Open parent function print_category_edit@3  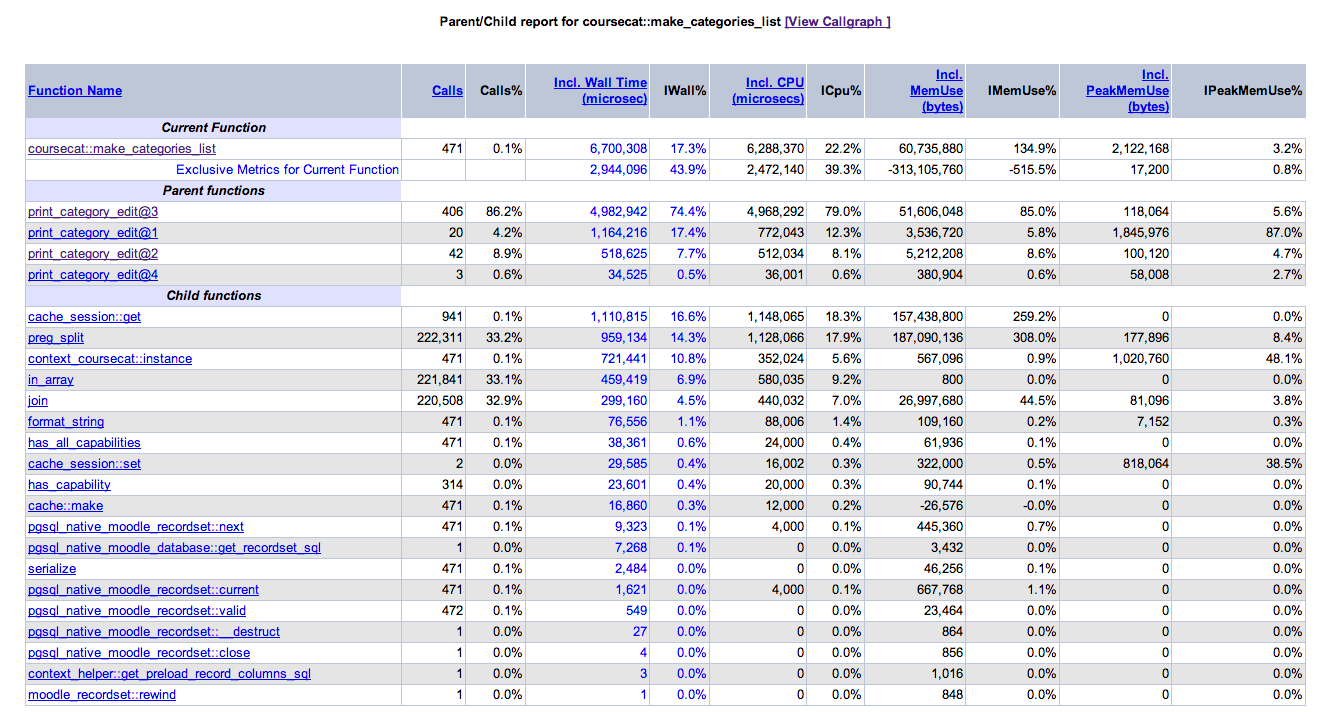[x=93, y=211]
